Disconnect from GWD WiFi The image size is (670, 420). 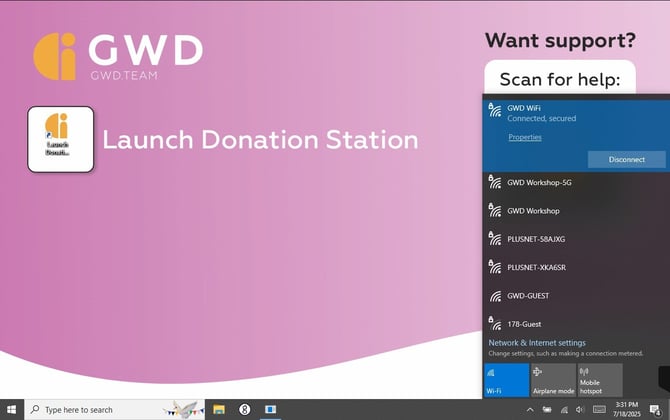coord(626,159)
